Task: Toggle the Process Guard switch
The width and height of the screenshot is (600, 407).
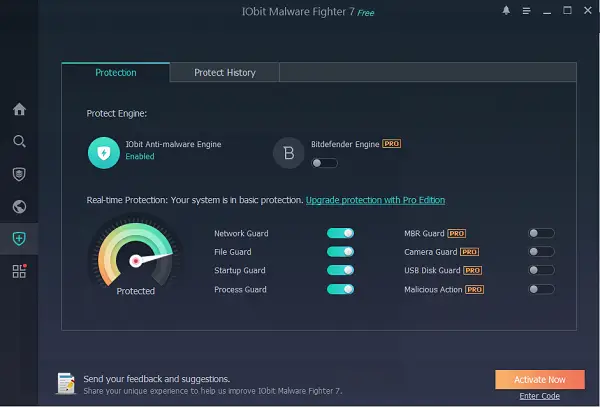Action: click(x=340, y=289)
